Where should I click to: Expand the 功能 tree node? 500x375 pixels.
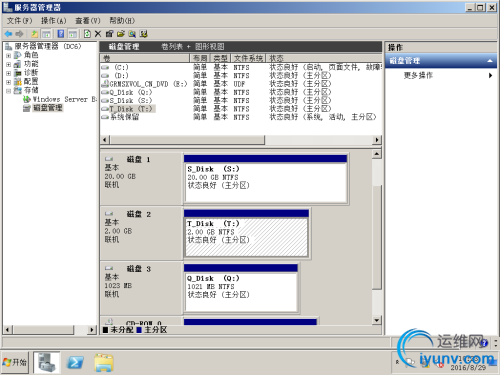[9, 64]
